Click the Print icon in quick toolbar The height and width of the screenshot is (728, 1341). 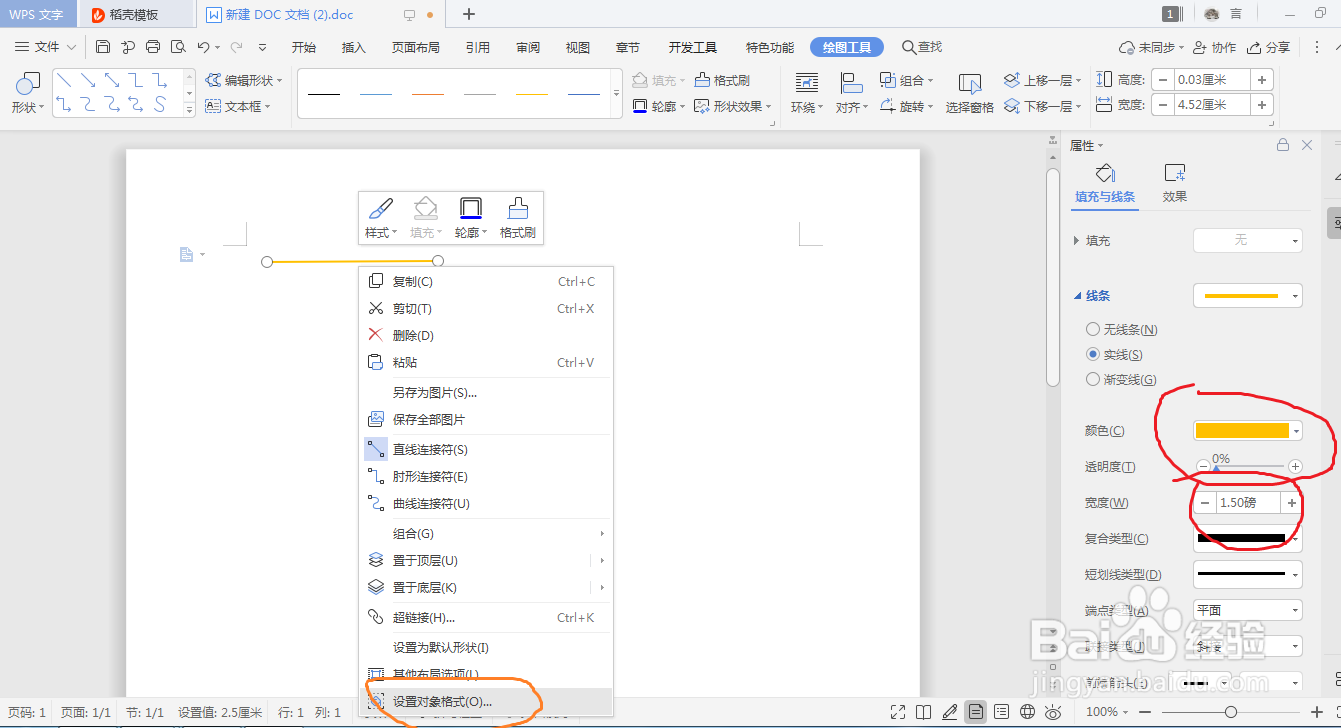coord(153,47)
